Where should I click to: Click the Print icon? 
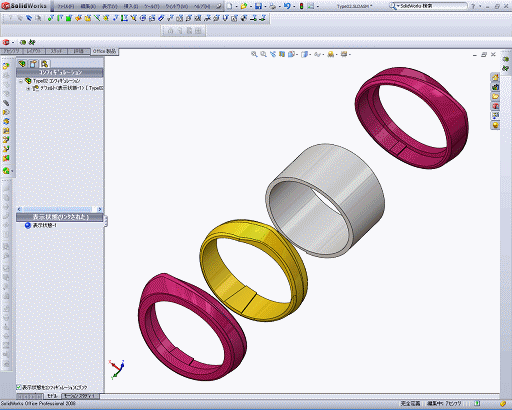coord(273,6)
